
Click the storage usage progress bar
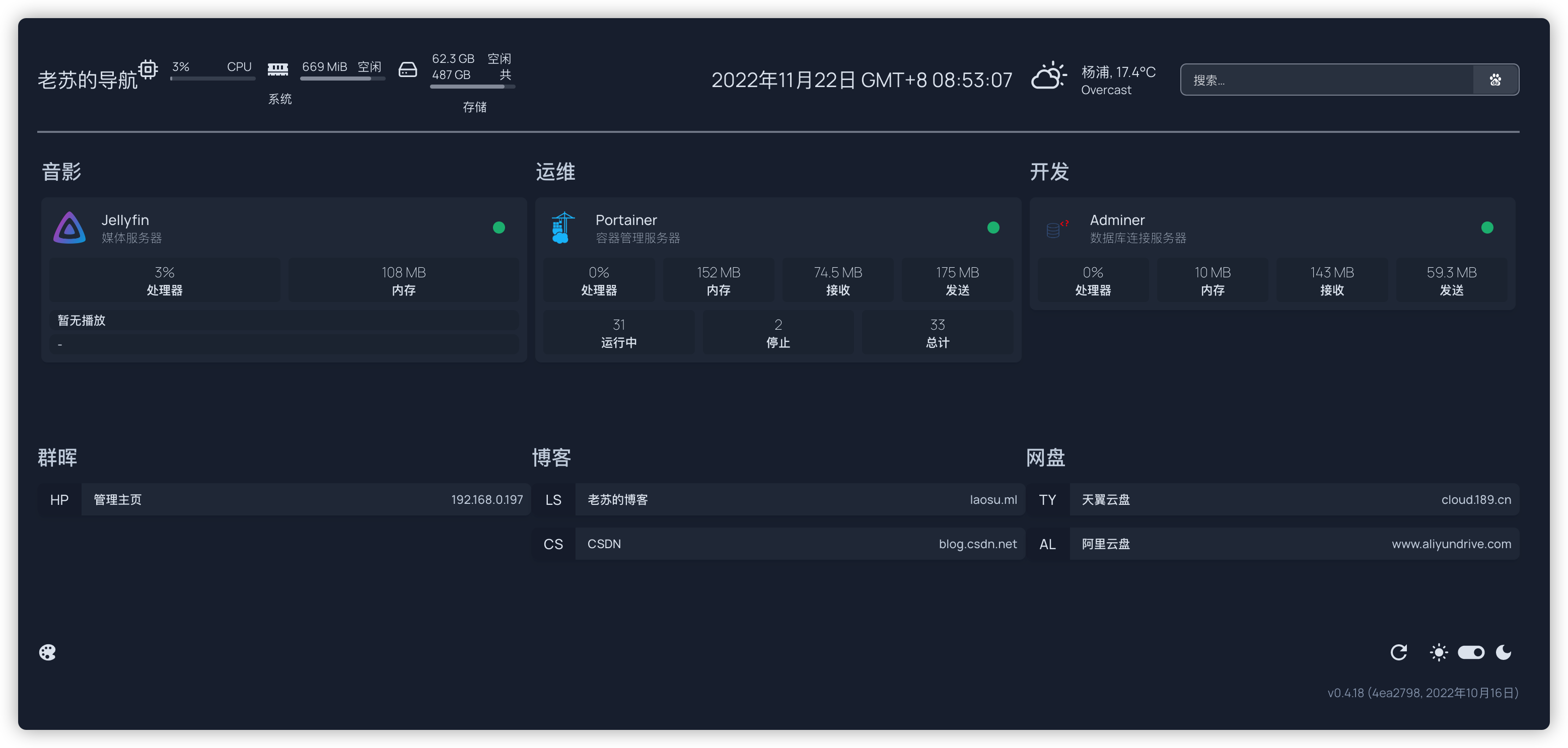click(472, 87)
